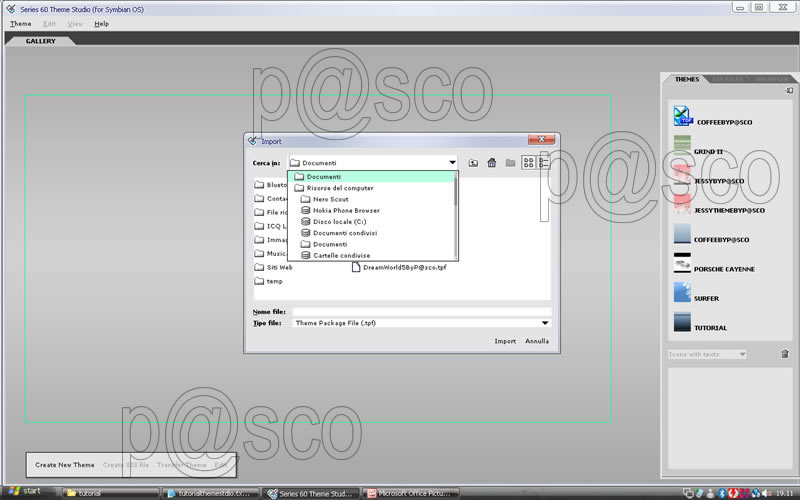Image resolution: width=800 pixels, height=500 pixels.
Task: Go up one folder level in Import dialog
Action: click(x=473, y=163)
